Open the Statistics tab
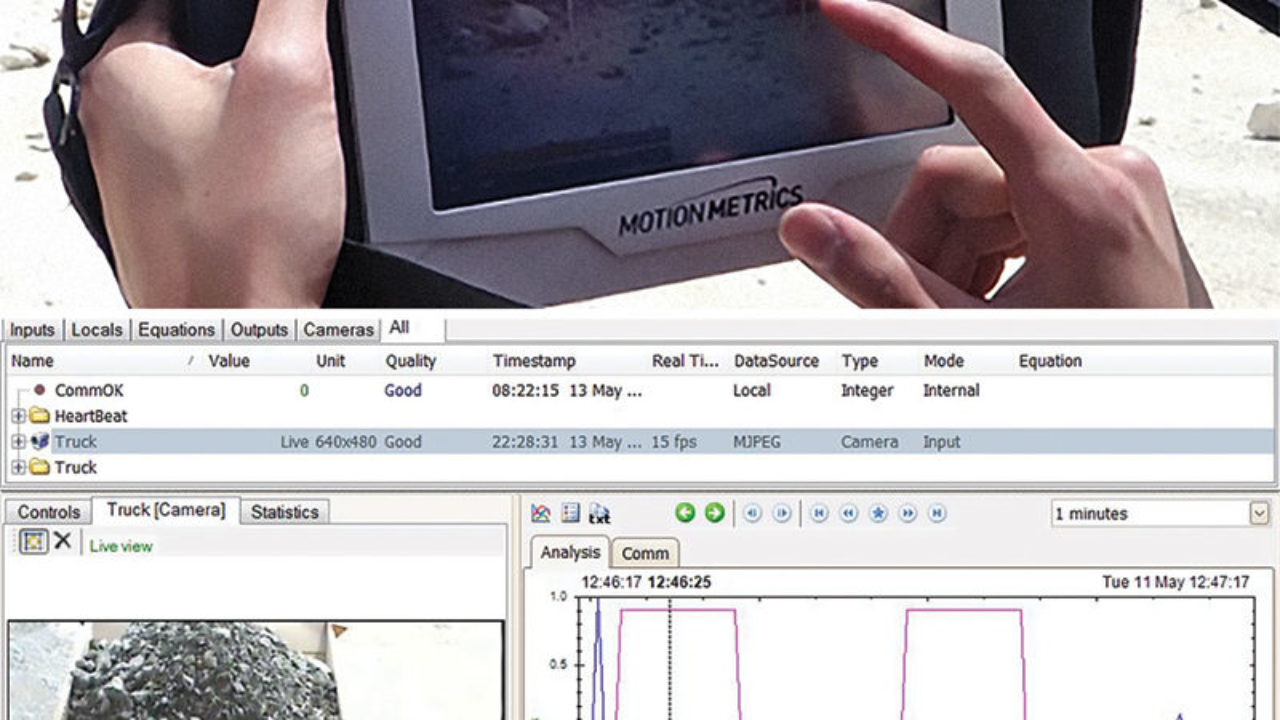 [284, 512]
